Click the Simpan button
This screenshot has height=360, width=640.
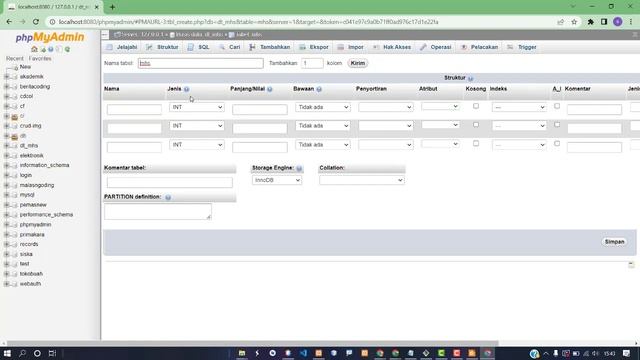(x=614, y=242)
